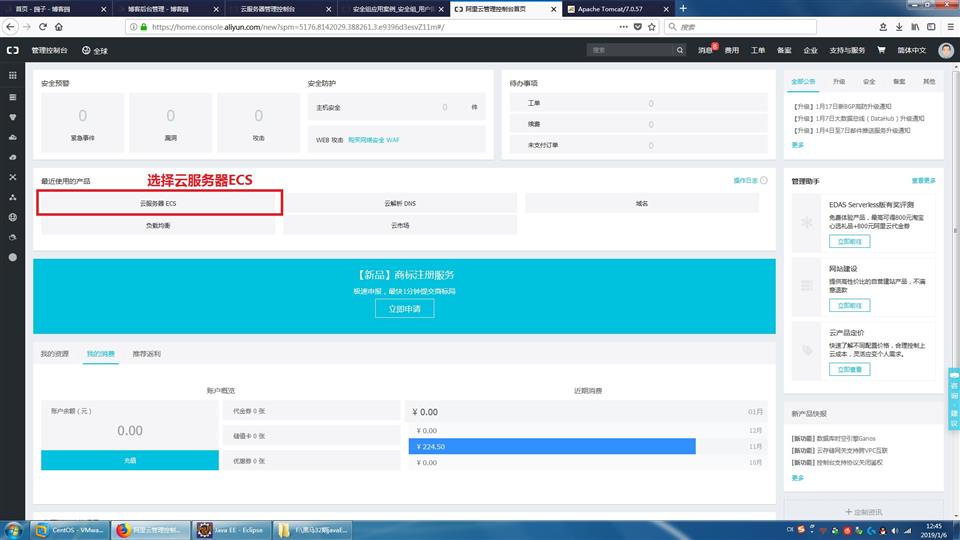Click the cross-tools icon in left sidebar
The height and width of the screenshot is (540, 960).
[x=12, y=177]
